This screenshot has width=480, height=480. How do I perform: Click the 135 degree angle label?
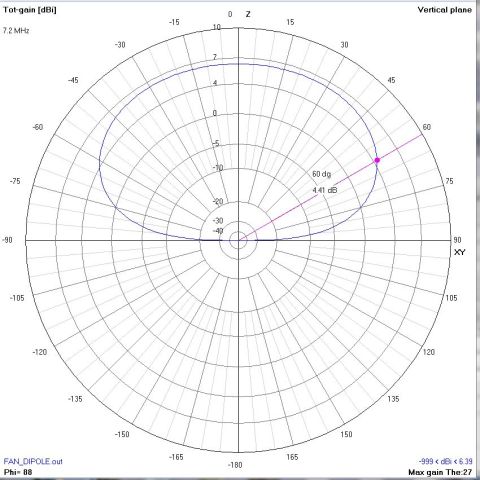tap(393, 399)
